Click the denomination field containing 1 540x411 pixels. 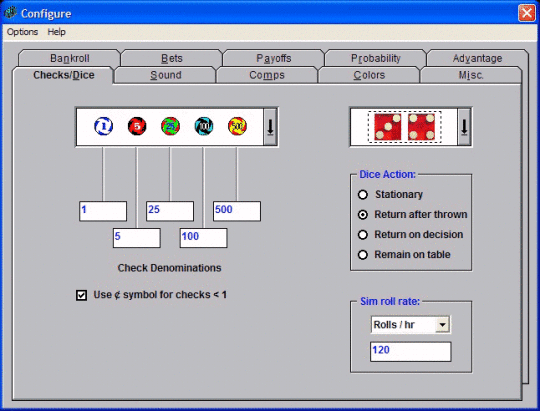click(x=103, y=211)
